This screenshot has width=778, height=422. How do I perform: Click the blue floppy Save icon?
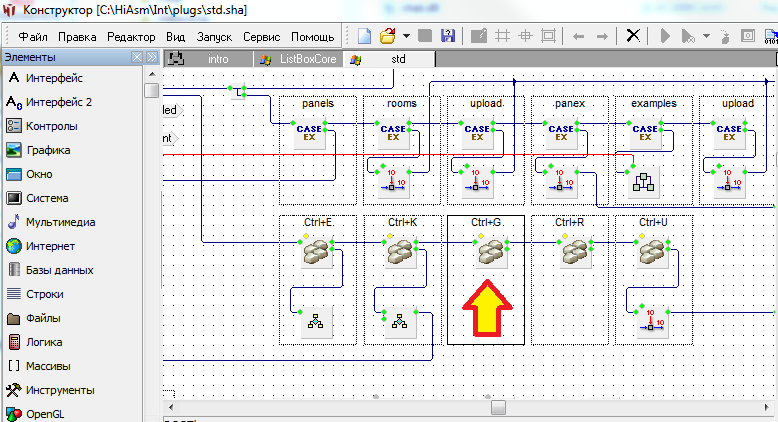click(x=447, y=36)
